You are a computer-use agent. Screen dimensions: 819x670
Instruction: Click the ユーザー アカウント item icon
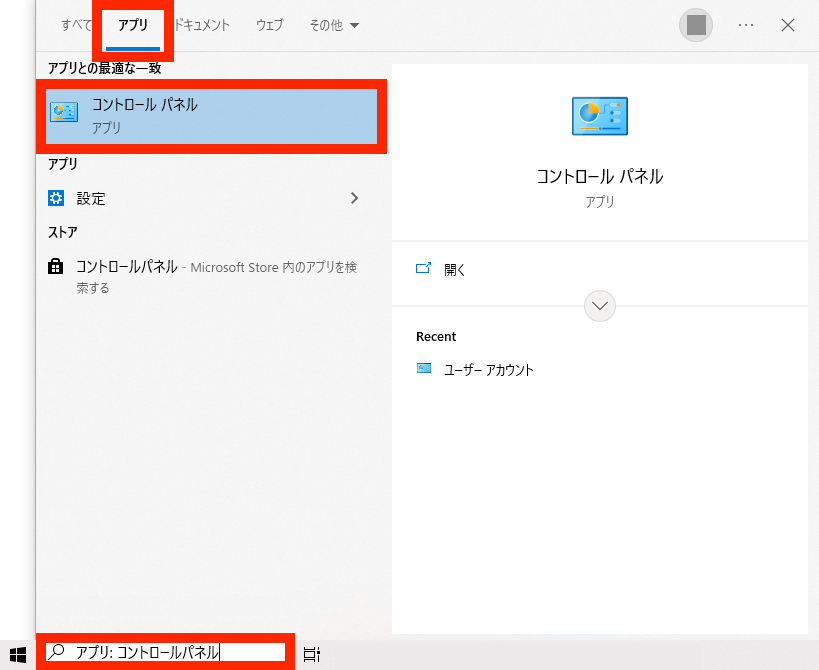pyautogui.click(x=424, y=368)
